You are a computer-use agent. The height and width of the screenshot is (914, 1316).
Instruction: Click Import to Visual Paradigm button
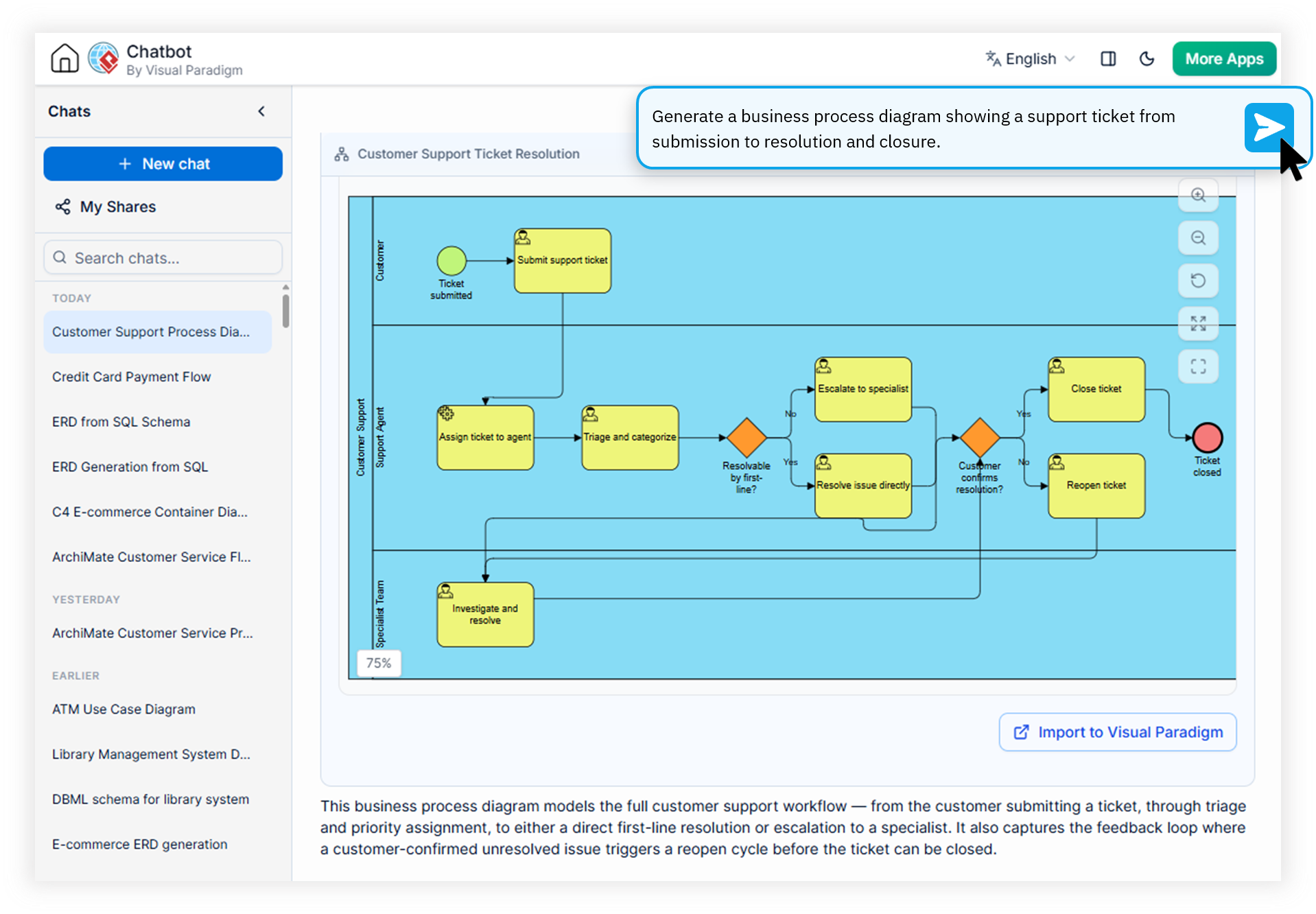pyautogui.click(x=1117, y=732)
